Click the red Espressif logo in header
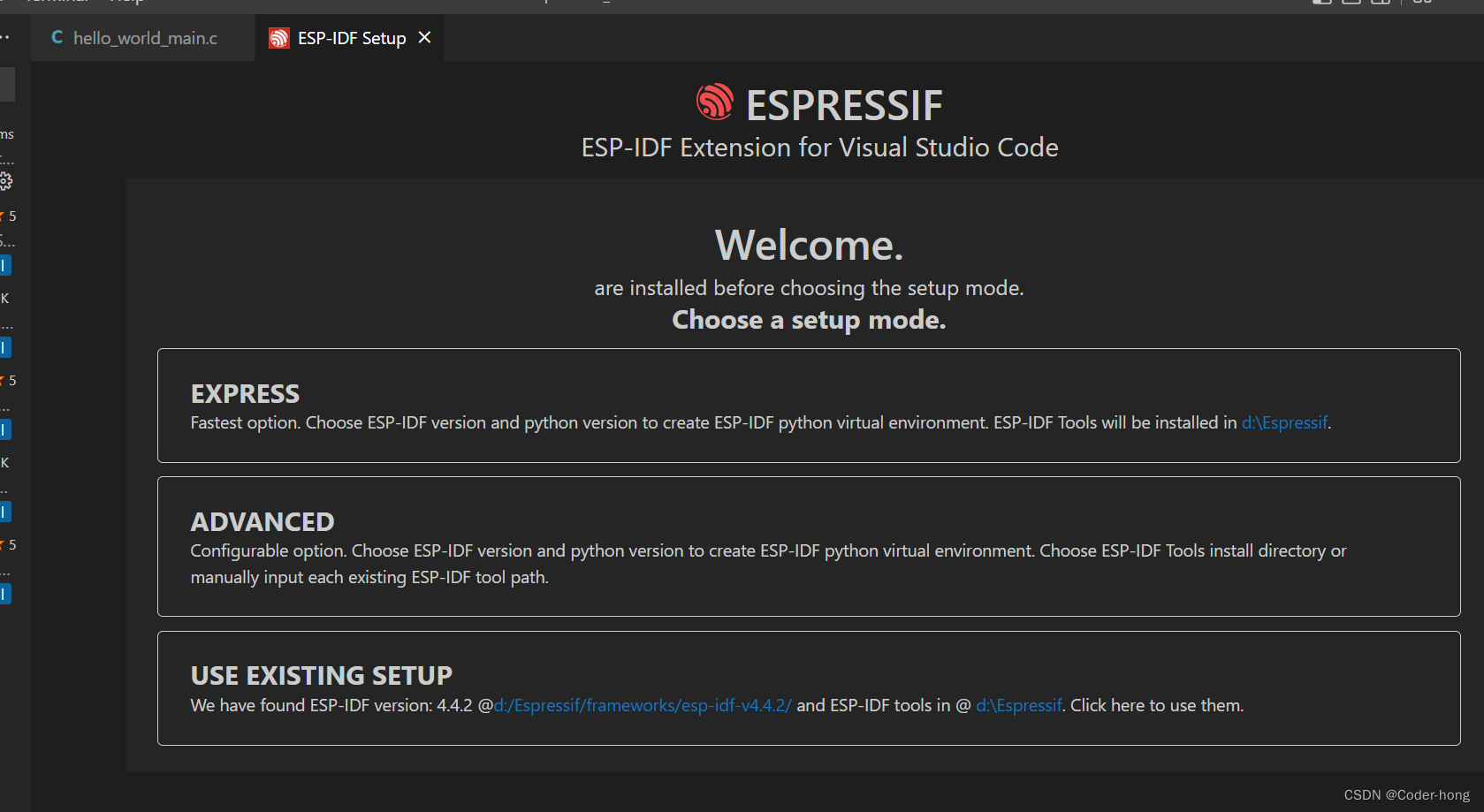Viewport: 1484px width, 812px height. 715,102
